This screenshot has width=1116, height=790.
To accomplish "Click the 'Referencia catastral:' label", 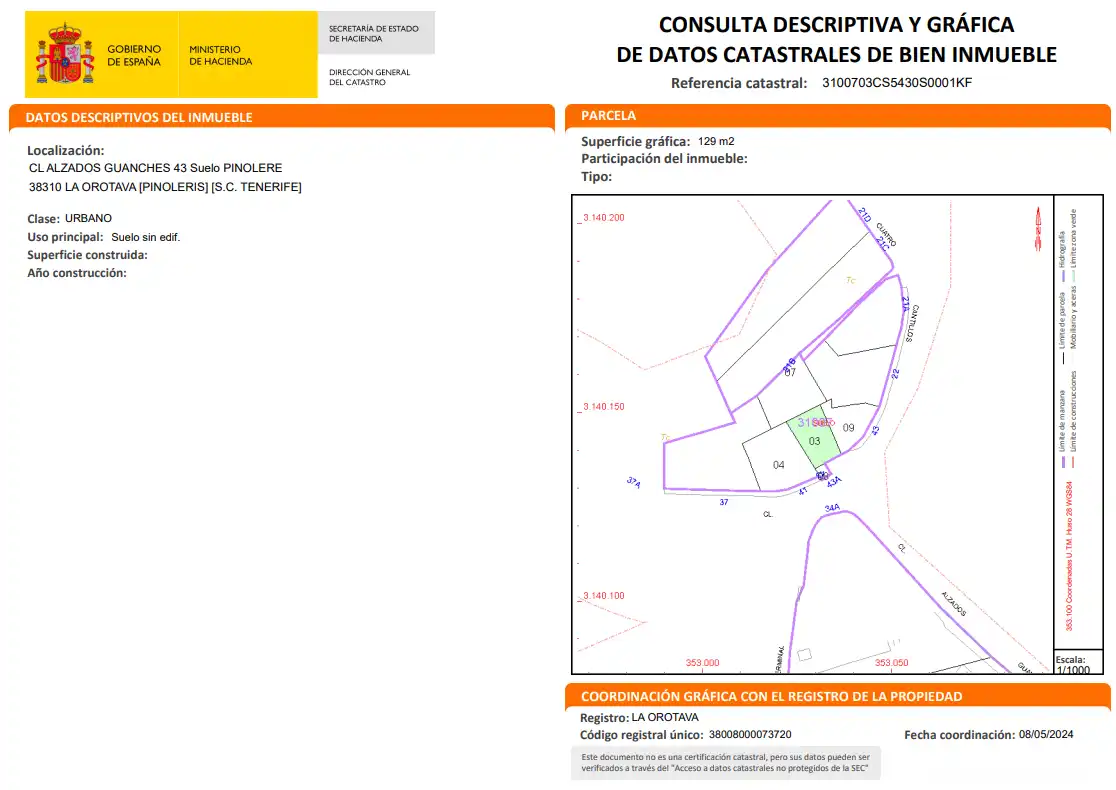I will pos(739,83).
